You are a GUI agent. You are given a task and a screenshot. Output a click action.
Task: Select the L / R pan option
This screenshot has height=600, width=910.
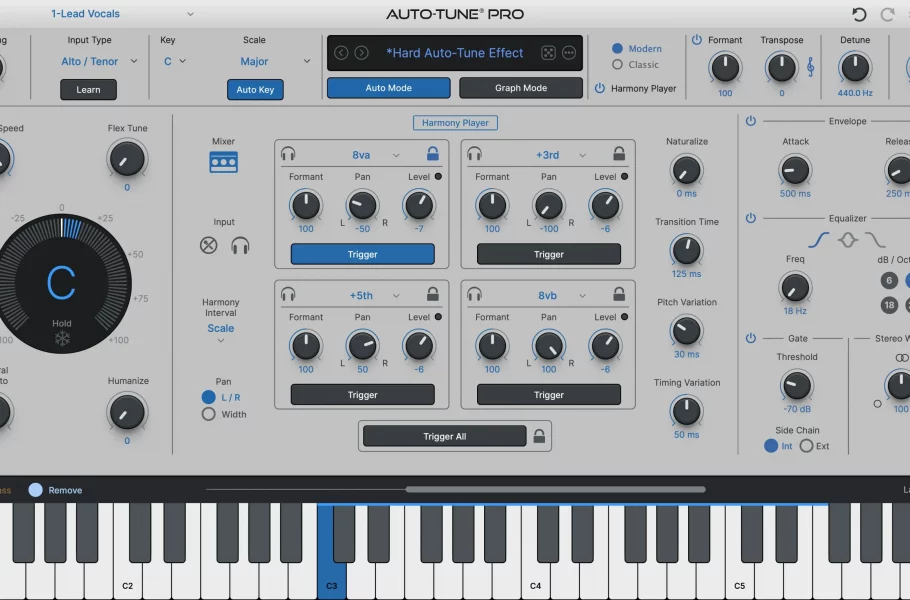208,397
